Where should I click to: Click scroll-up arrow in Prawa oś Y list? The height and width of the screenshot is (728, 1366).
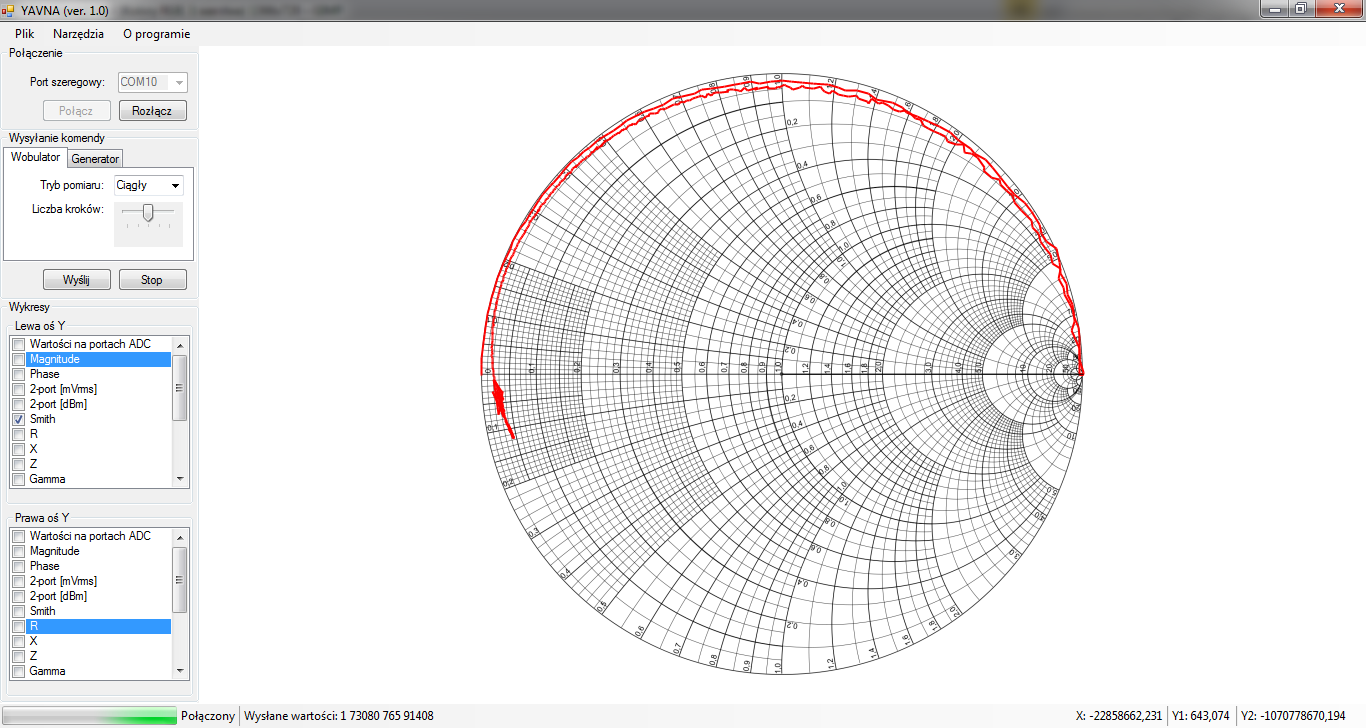point(180,536)
